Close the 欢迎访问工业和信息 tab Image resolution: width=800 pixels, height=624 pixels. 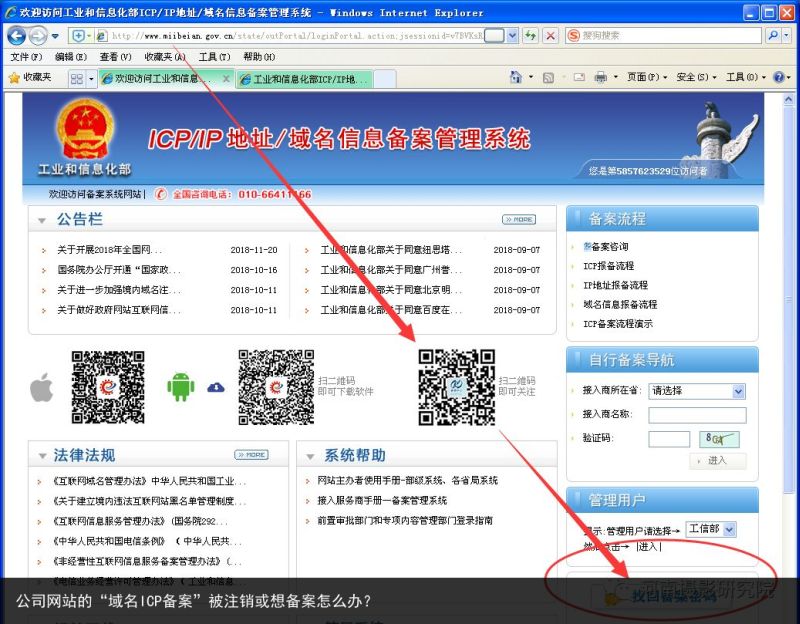pos(226,79)
